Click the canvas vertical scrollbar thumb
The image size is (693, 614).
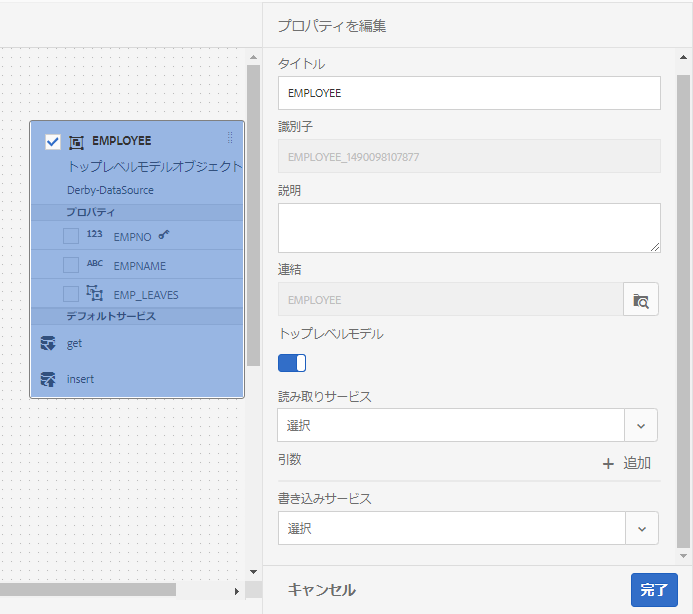tap(253, 216)
